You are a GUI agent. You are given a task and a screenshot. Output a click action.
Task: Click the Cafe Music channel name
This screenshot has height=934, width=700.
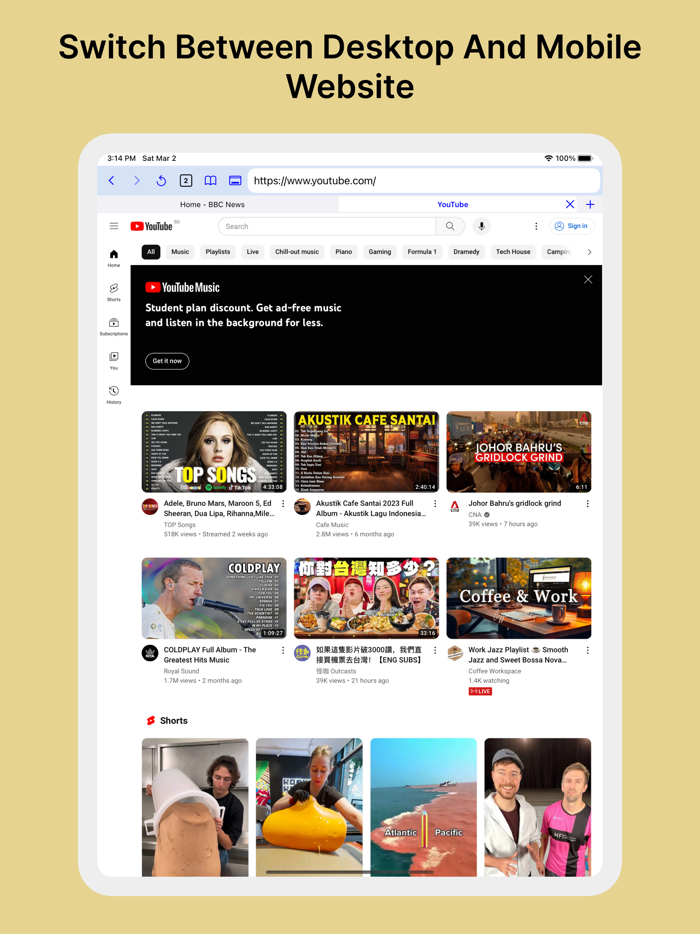tap(332, 525)
